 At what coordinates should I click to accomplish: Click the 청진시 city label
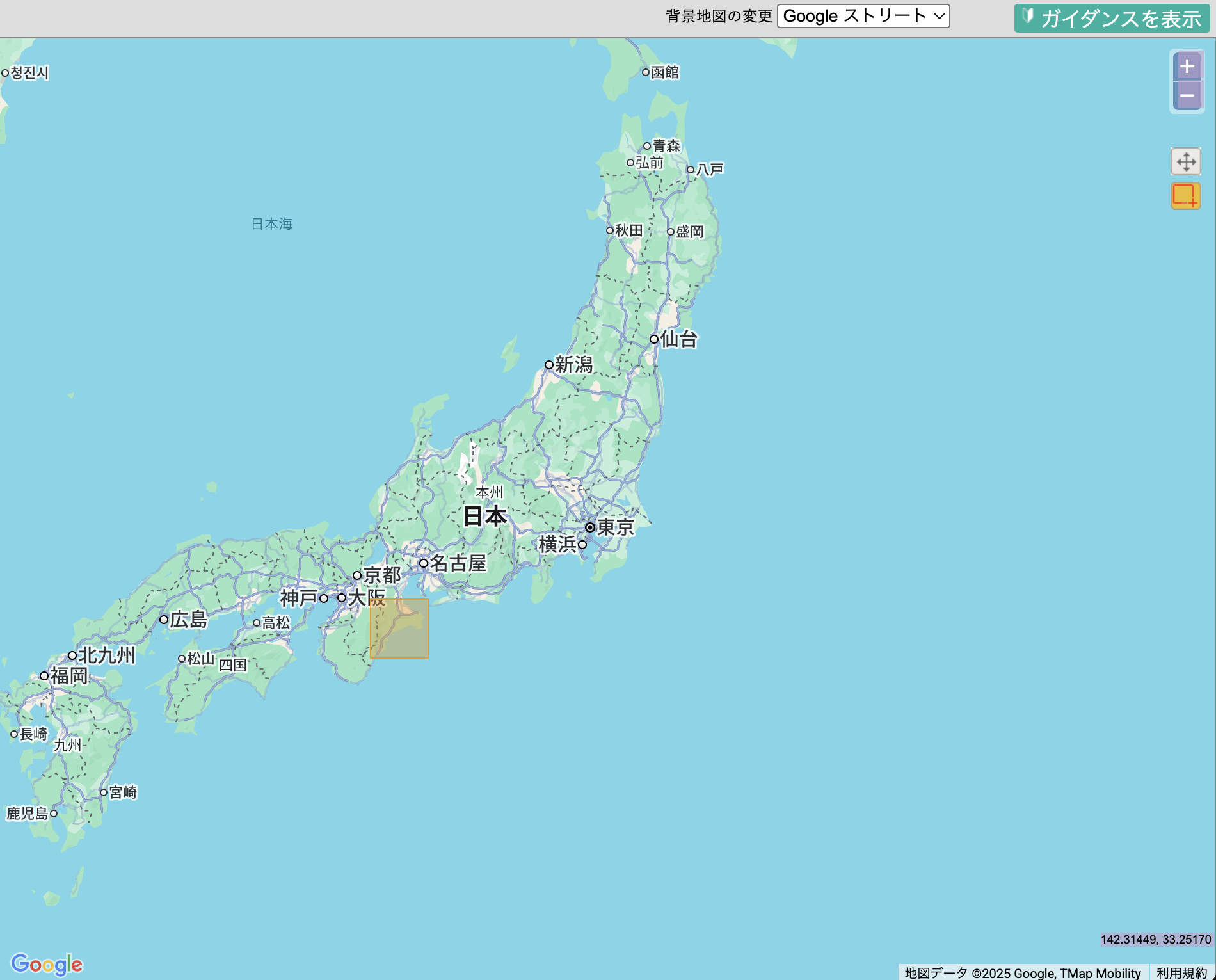(29, 72)
